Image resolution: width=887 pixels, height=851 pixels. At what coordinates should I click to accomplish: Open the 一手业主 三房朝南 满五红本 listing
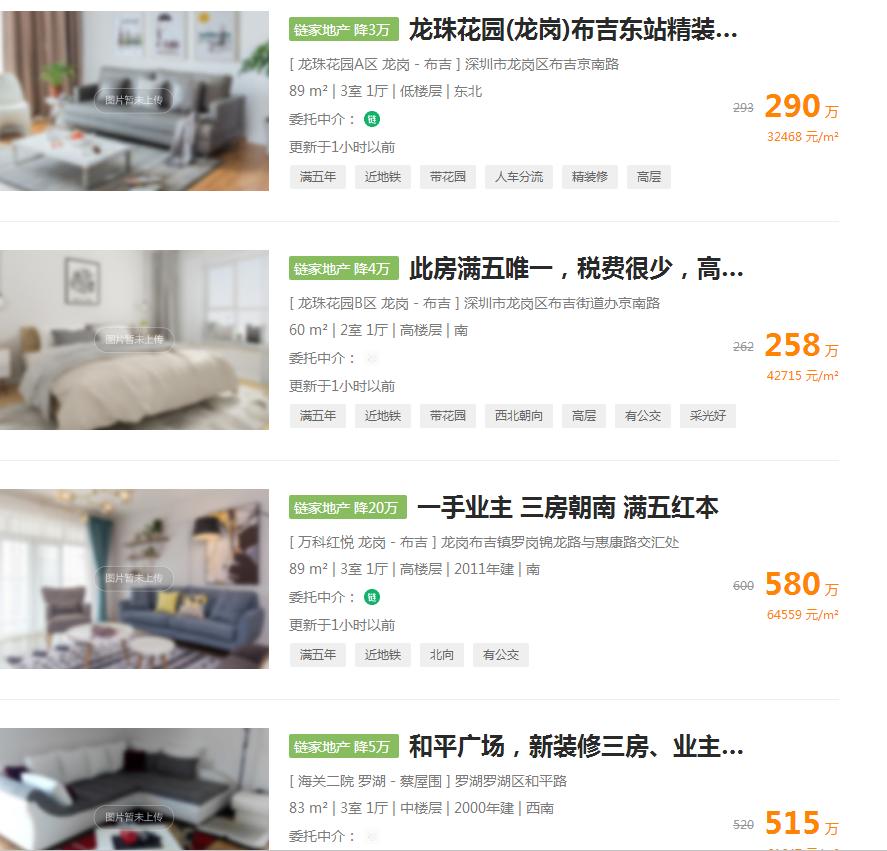567,508
